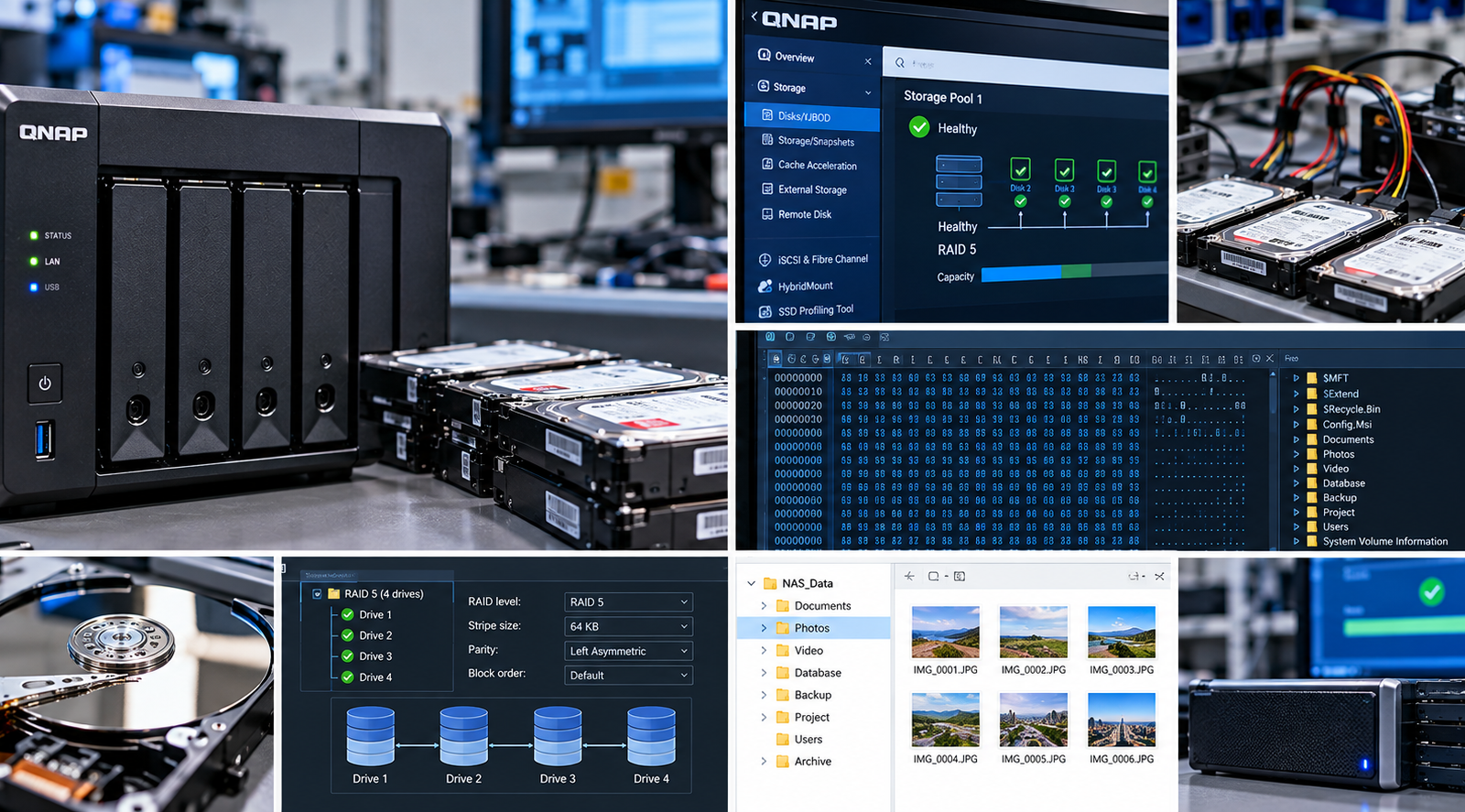Select System Volume Information in hex viewer tree
Screen dimensions: 1465x812
pos(1385,542)
